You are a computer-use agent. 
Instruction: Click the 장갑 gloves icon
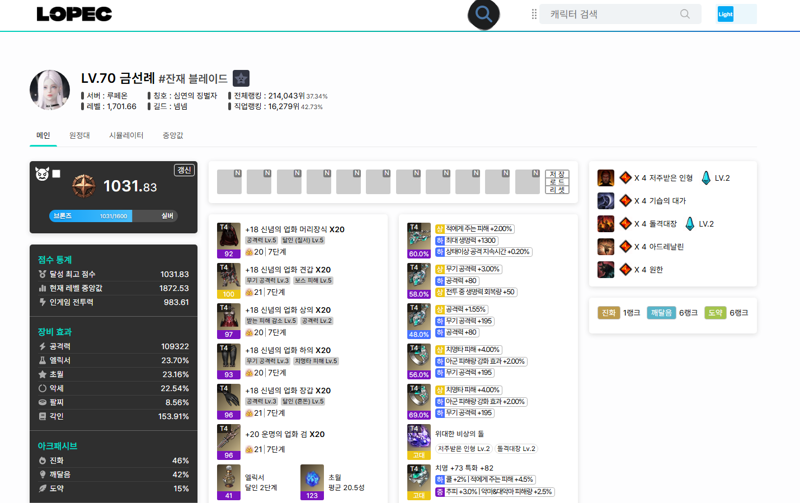pyautogui.click(x=229, y=401)
